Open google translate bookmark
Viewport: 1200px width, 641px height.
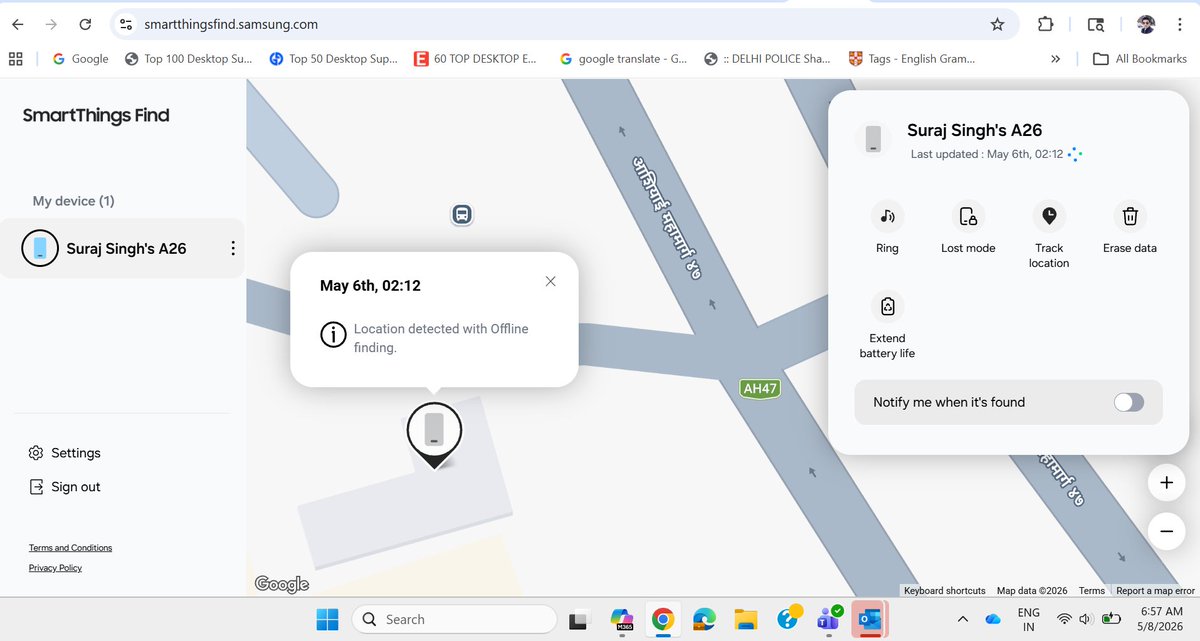pos(624,59)
